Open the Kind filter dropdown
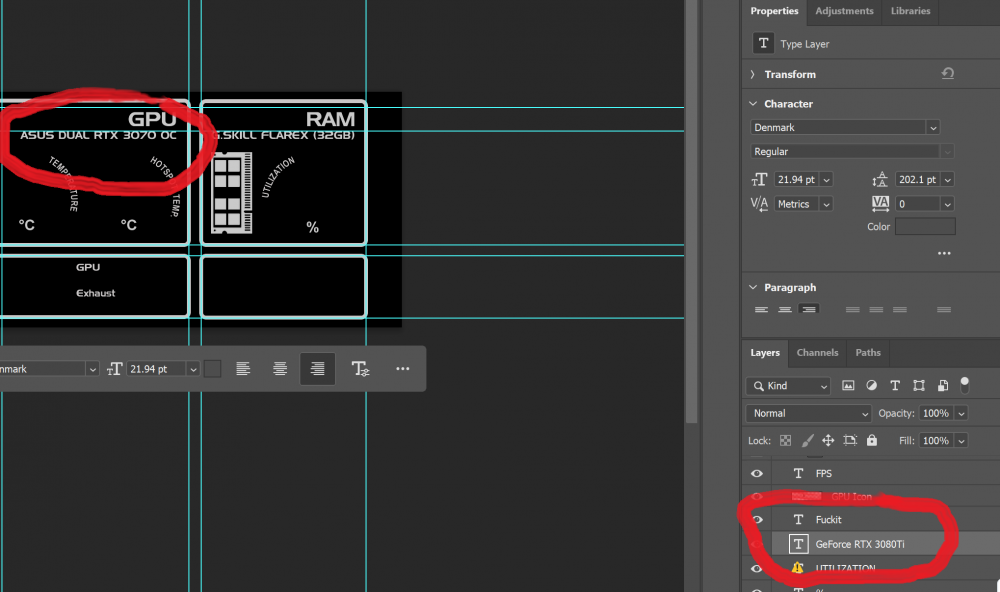Screen dimensions: 1000x592 pyautogui.click(x=788, y=386)
